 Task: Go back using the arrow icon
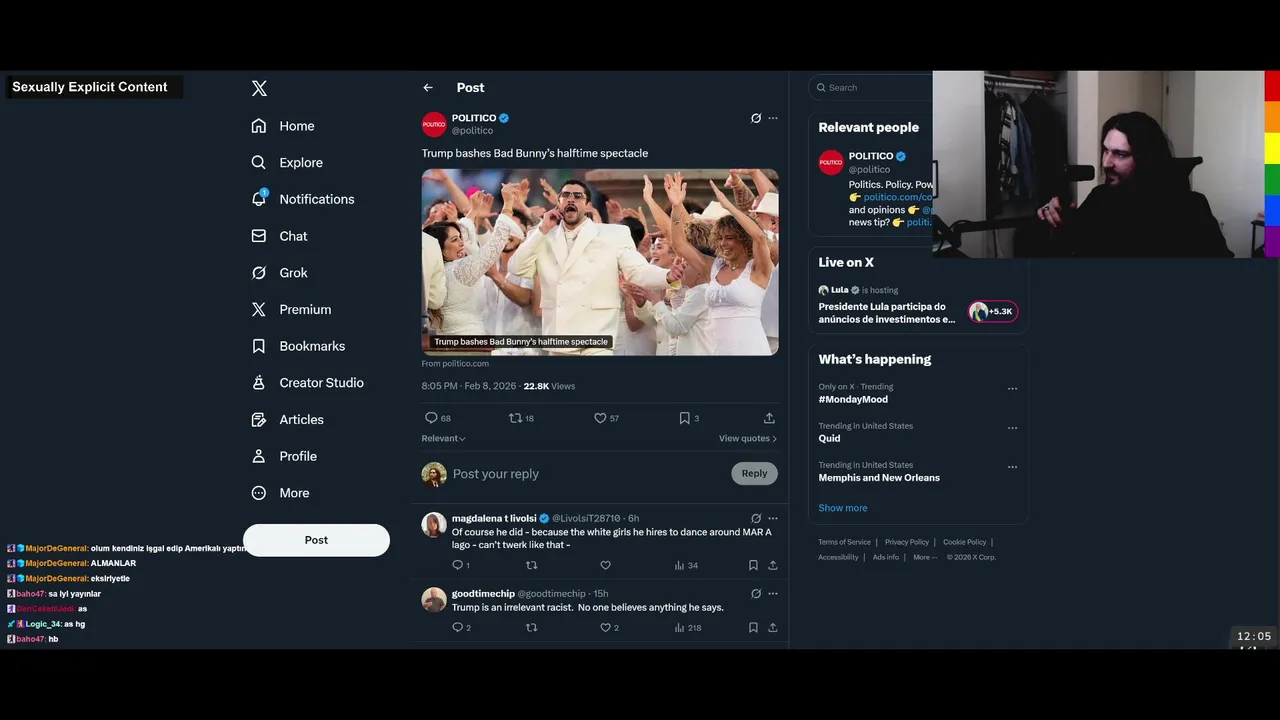coord(428,88)
